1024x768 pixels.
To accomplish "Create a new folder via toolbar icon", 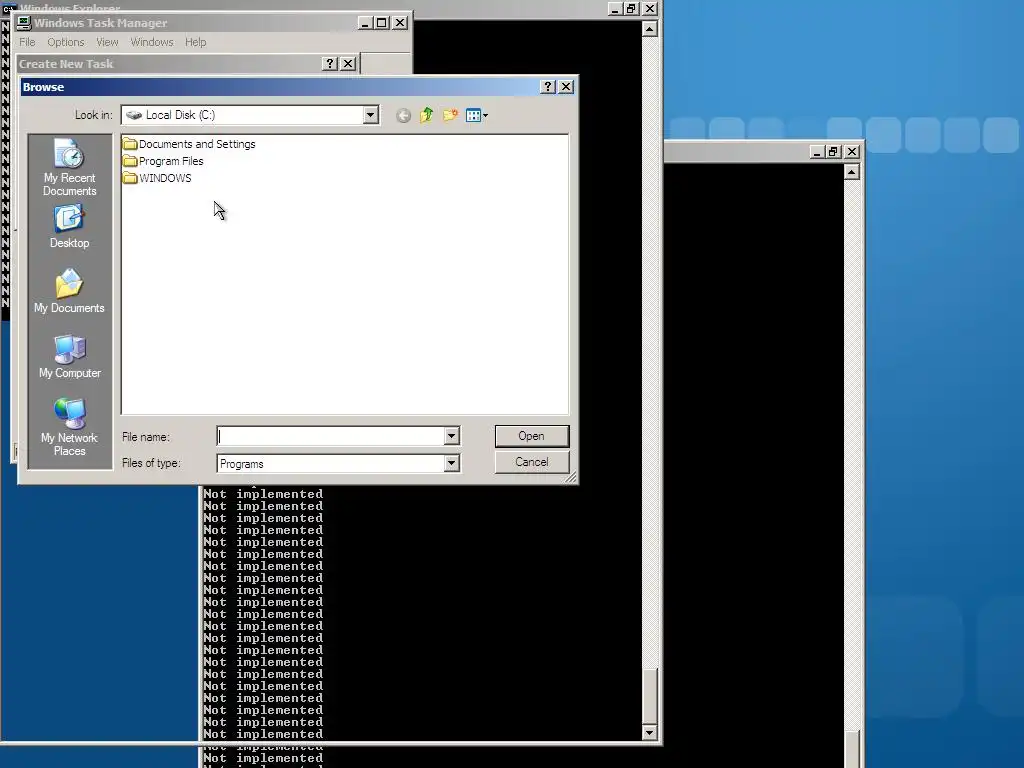I will click(450, 116).
